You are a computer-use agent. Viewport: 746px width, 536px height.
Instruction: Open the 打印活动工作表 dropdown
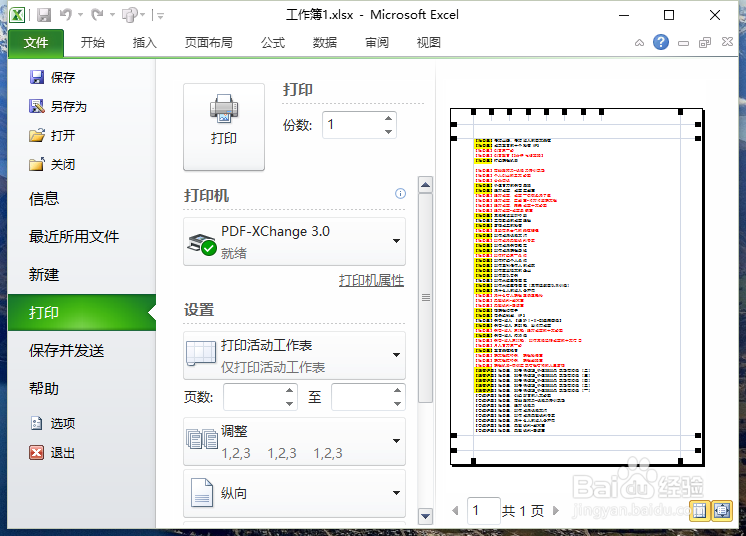[294, 355]
